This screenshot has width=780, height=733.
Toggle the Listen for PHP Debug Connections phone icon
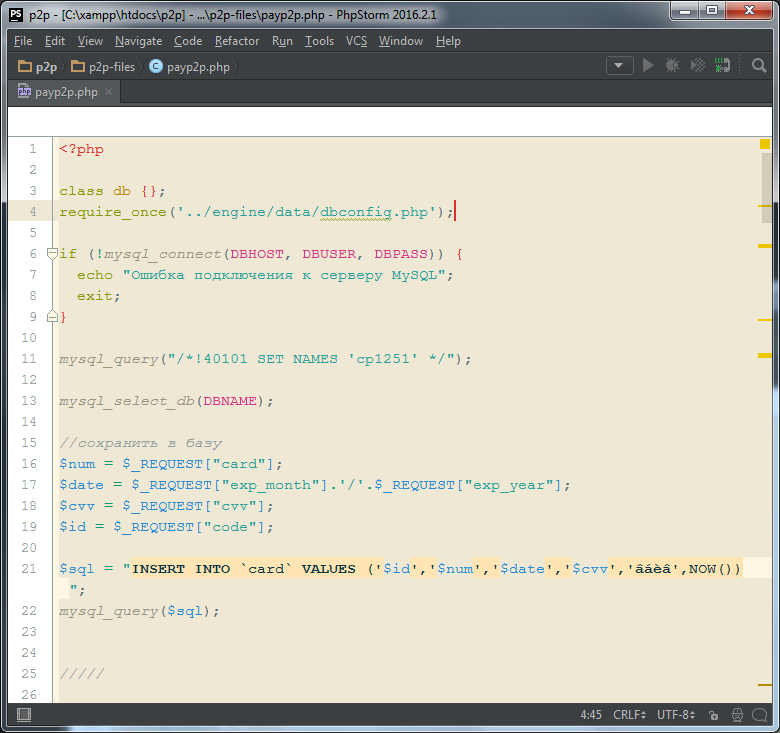[x=723, y=65]
